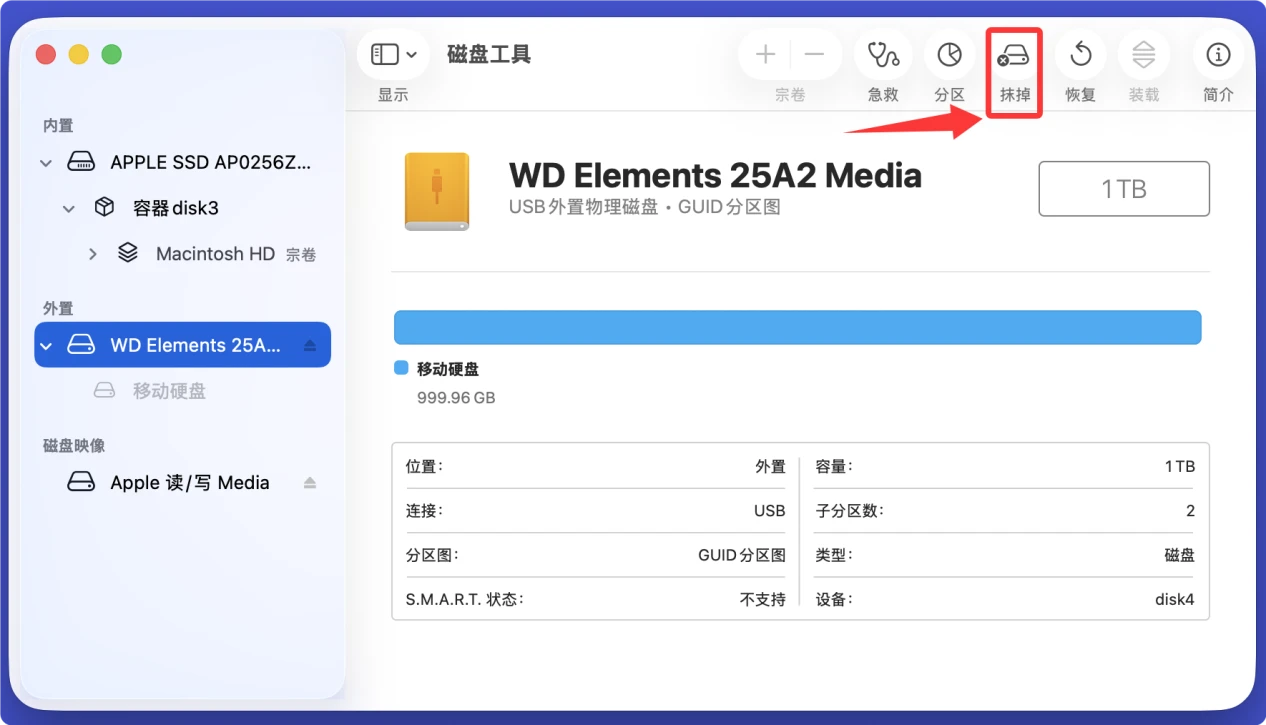Collapse the WD Elements 25A disk row
Image resolution: width=1266 pixels, height=725 pixels.
click(46, 346)
